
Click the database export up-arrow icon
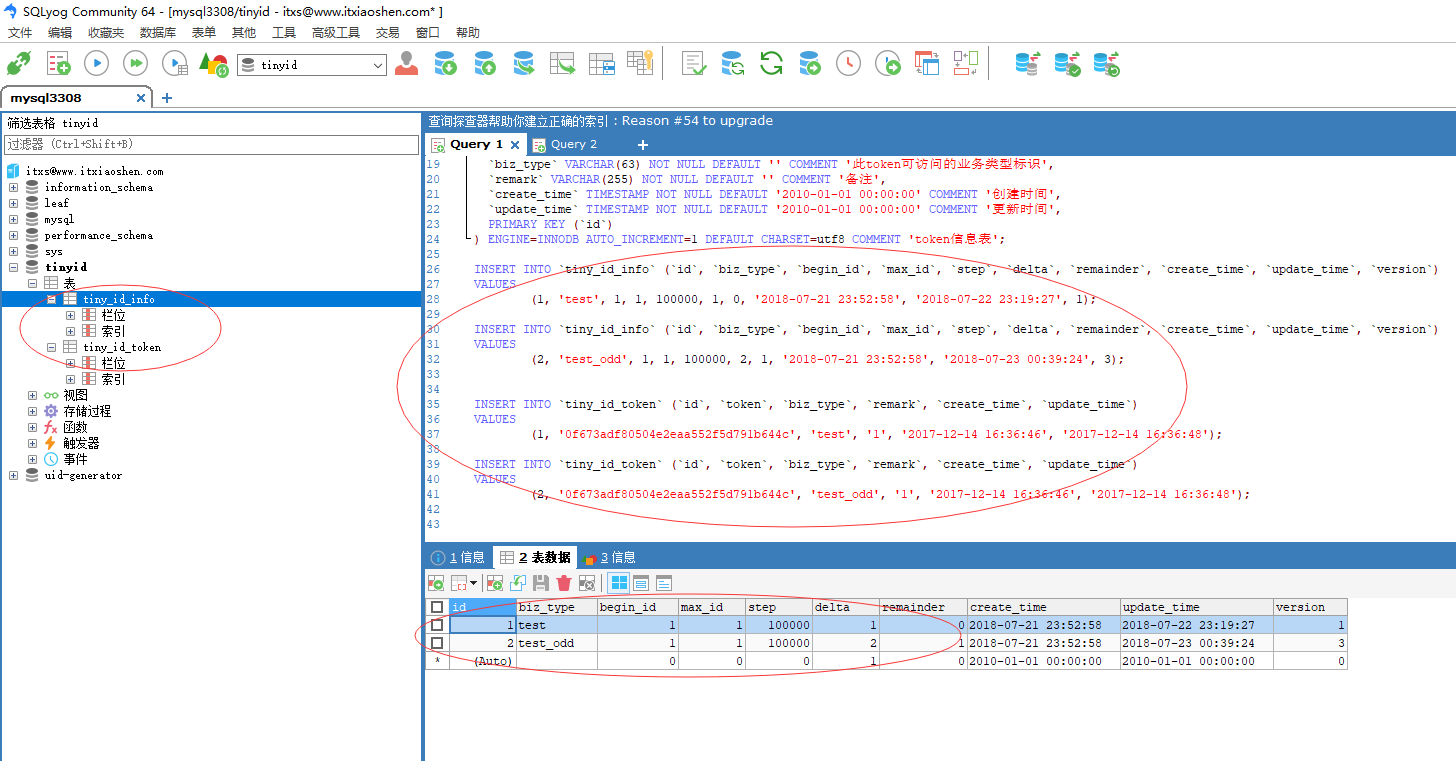(x=485, y=64)
